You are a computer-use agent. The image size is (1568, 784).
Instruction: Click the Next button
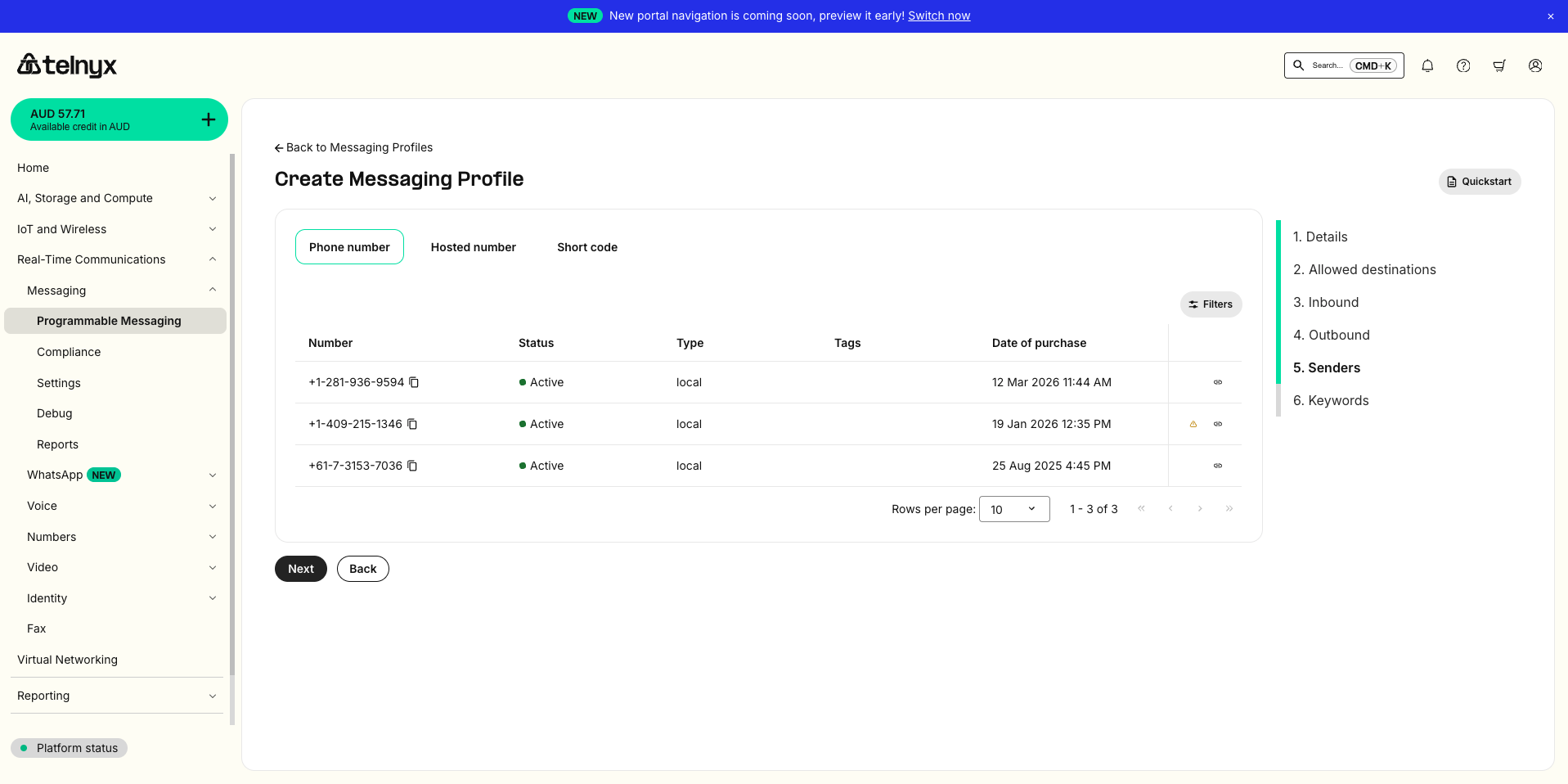pyautogui.click(x=300, y=568)
